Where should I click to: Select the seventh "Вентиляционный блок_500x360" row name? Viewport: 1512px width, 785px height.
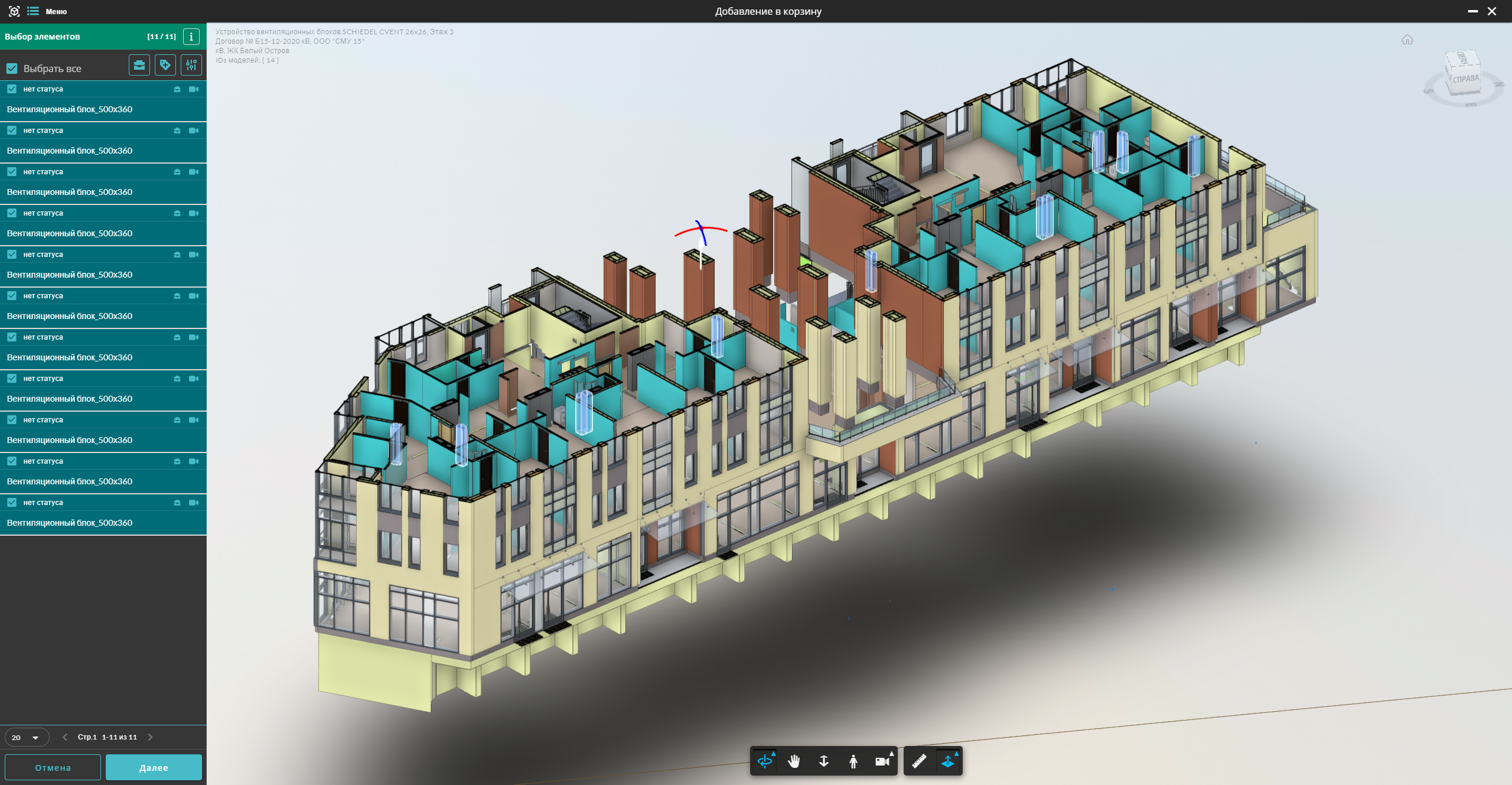[x=70, y=357]
